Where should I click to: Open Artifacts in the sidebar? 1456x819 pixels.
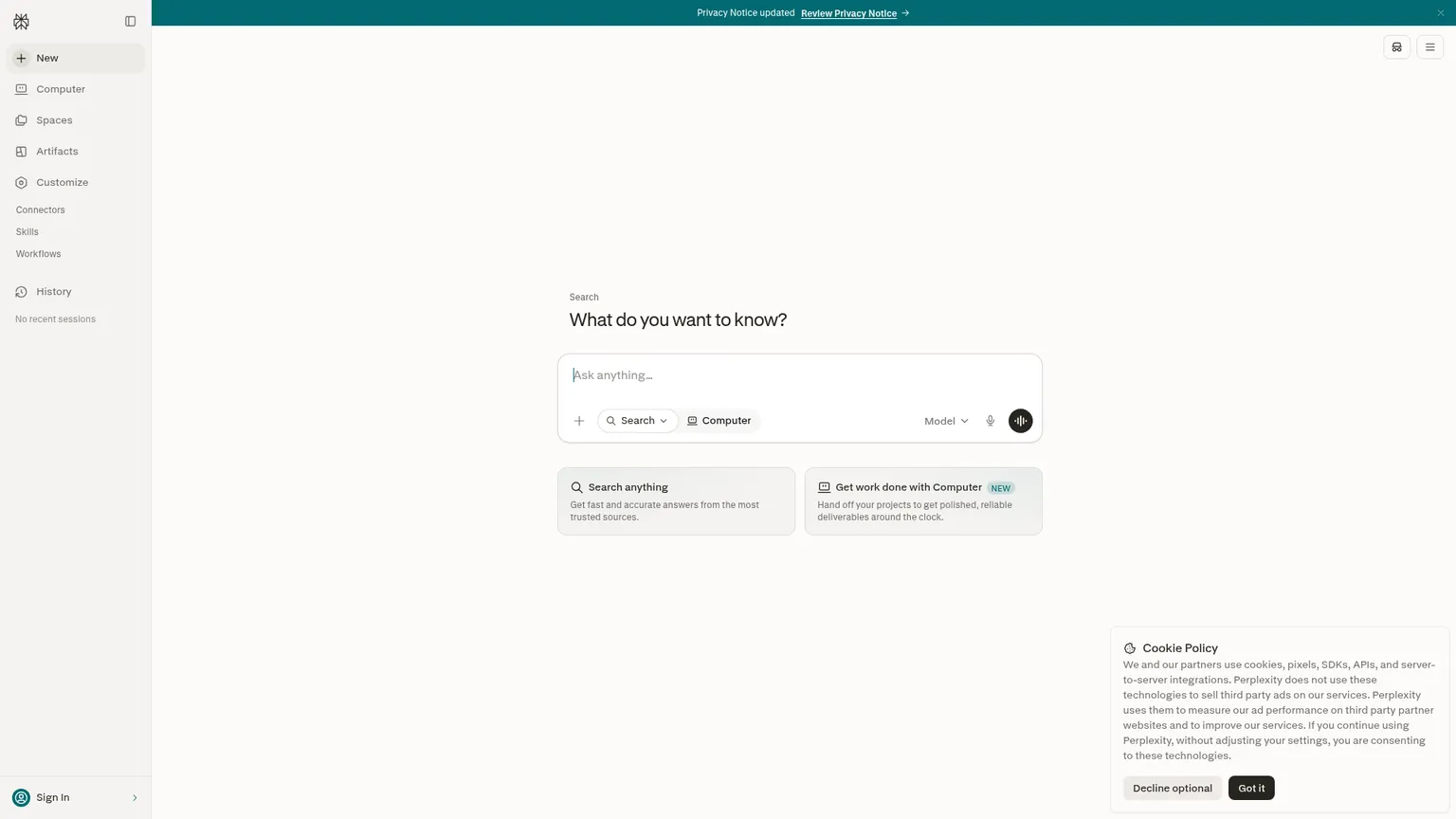(76, 152)
